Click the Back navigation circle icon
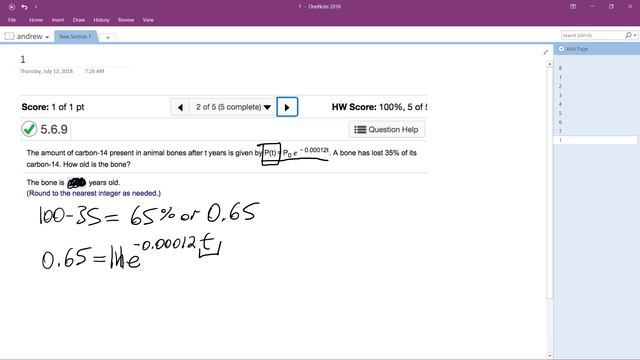 [11, 7]
